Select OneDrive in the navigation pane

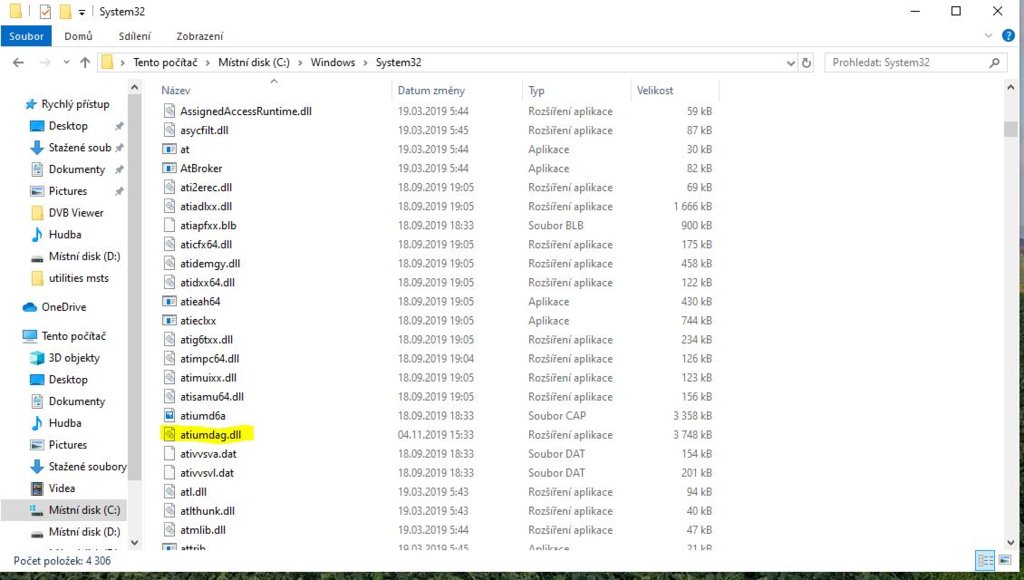(x=63, y=307)
